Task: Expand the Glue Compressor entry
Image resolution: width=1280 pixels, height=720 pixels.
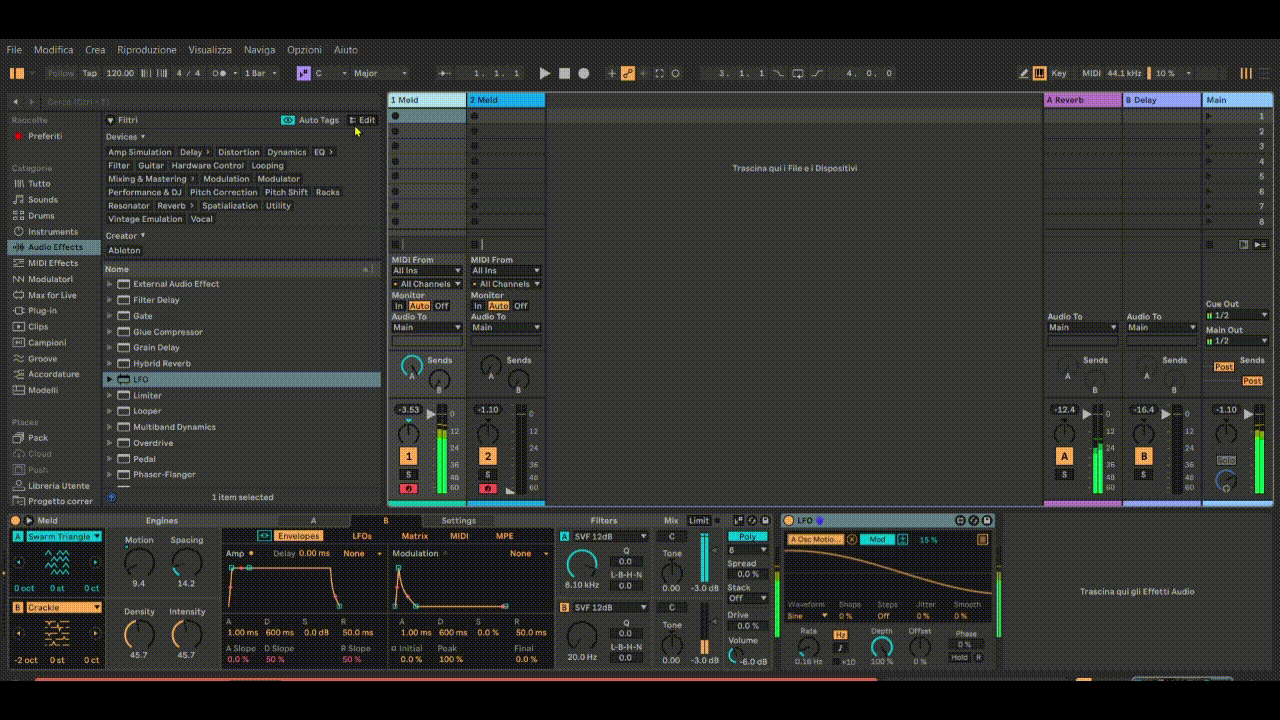Action: pyautogui.click(x=110, y=332)
